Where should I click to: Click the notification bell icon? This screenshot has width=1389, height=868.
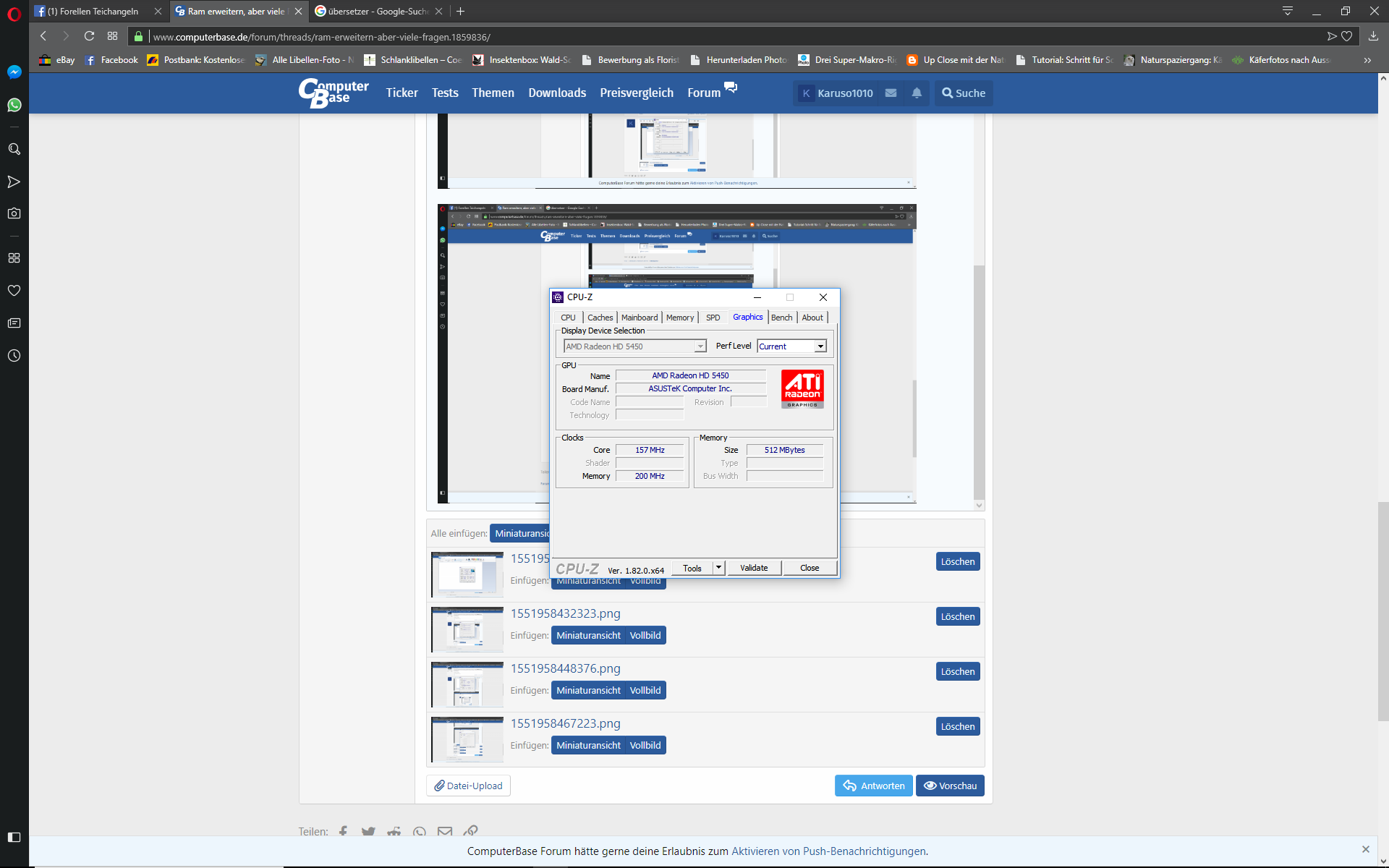coord(917,93)
